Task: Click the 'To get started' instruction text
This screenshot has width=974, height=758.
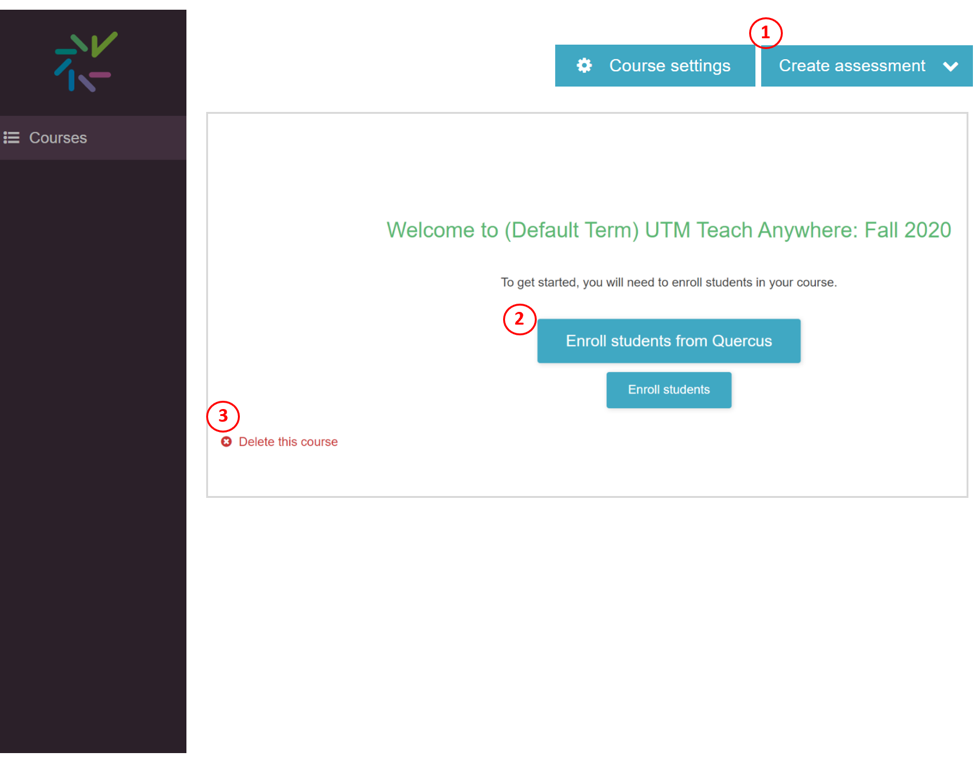Action: (x=668, y=282)
